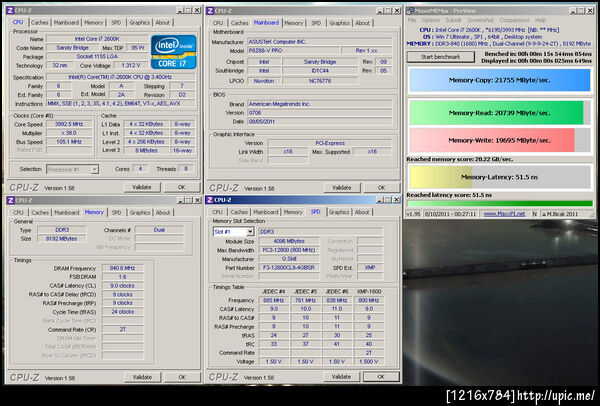Open the About tab in the SPD window
600x406 pixels.
coord(362,213)
